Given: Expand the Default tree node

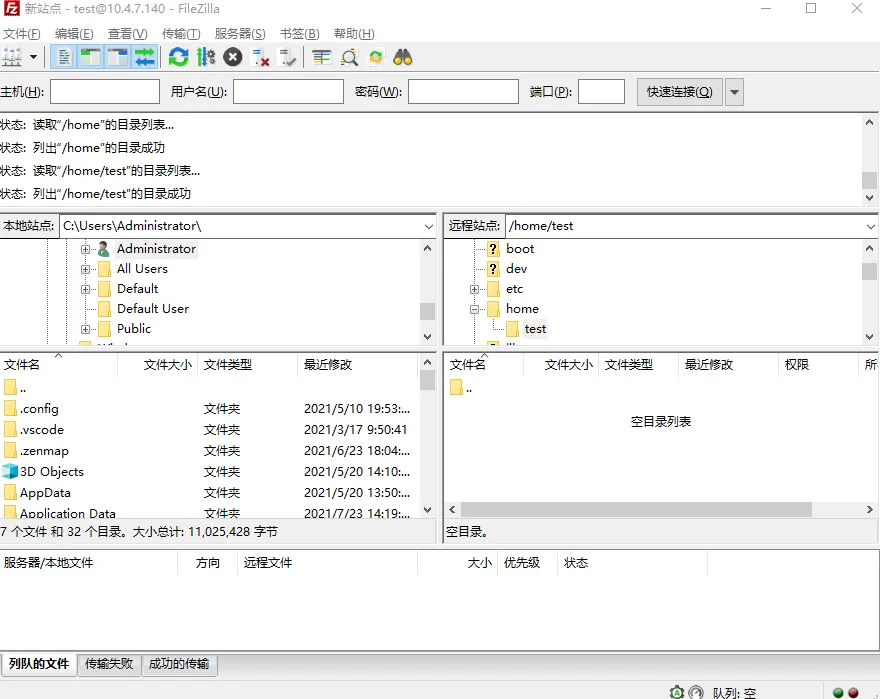Looking at the screenshot, I should coord(85,290).
